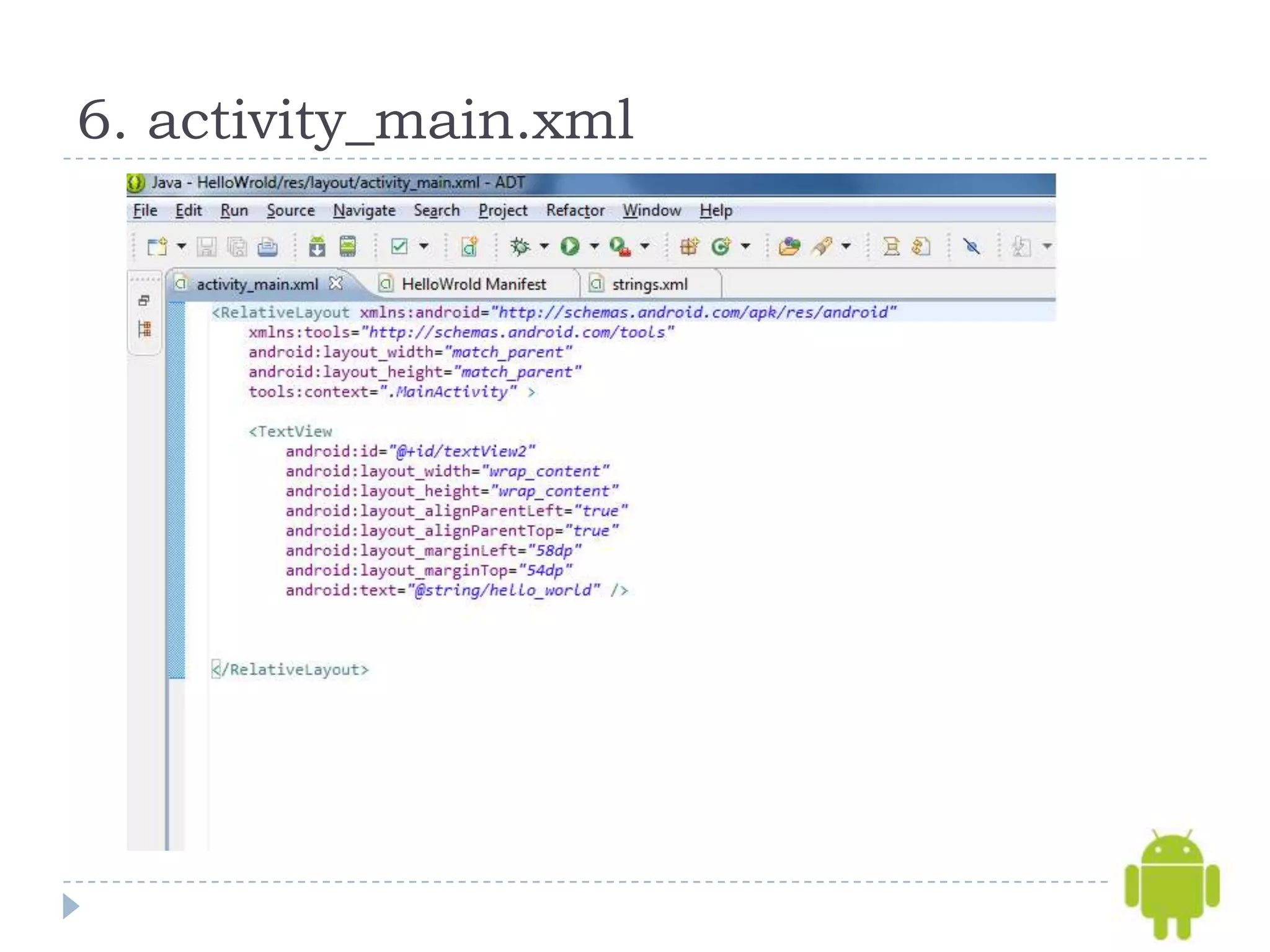Click the New file wizard icon
The height and width of the screenshot is (952, 1270).
click(158, 247)
